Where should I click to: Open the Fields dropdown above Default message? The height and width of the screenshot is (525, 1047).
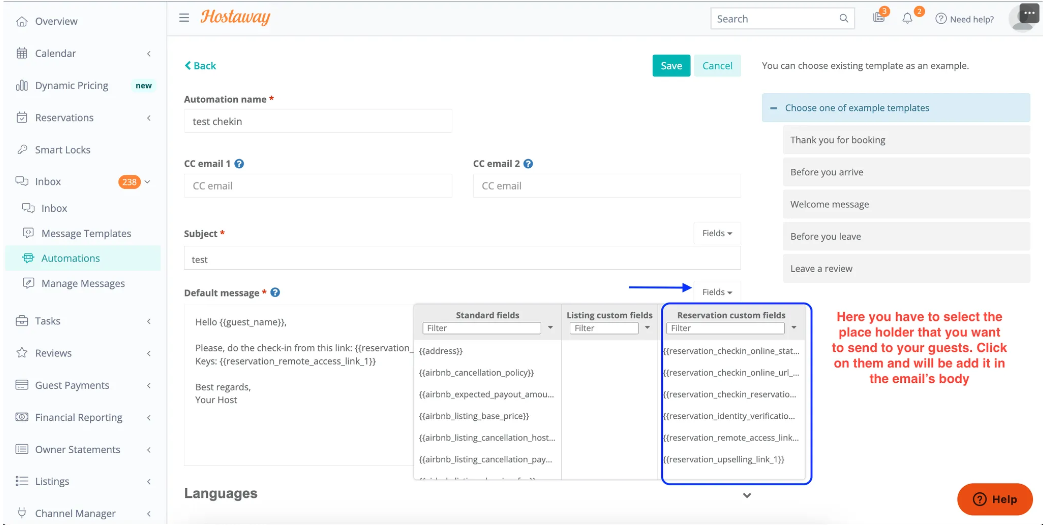(x=716, y=292)
